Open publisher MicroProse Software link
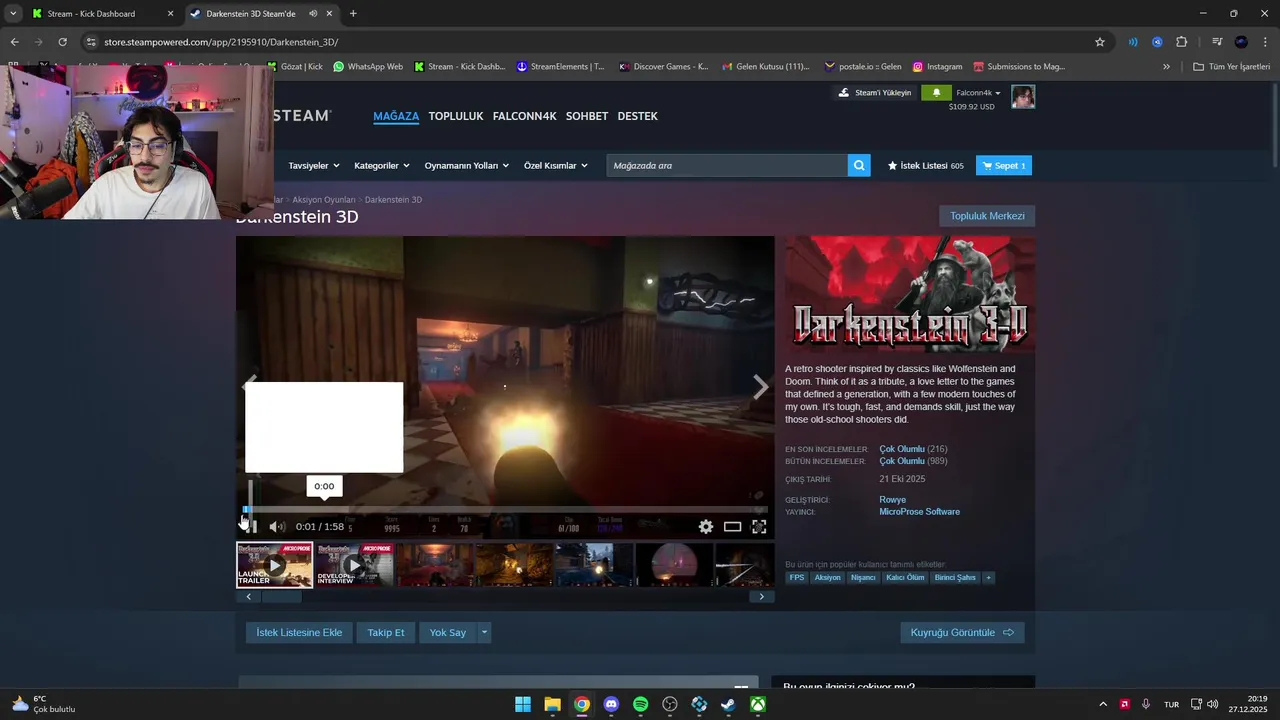Image resolution: width=1280 pixels, height=720 pixels. (919, 512)
